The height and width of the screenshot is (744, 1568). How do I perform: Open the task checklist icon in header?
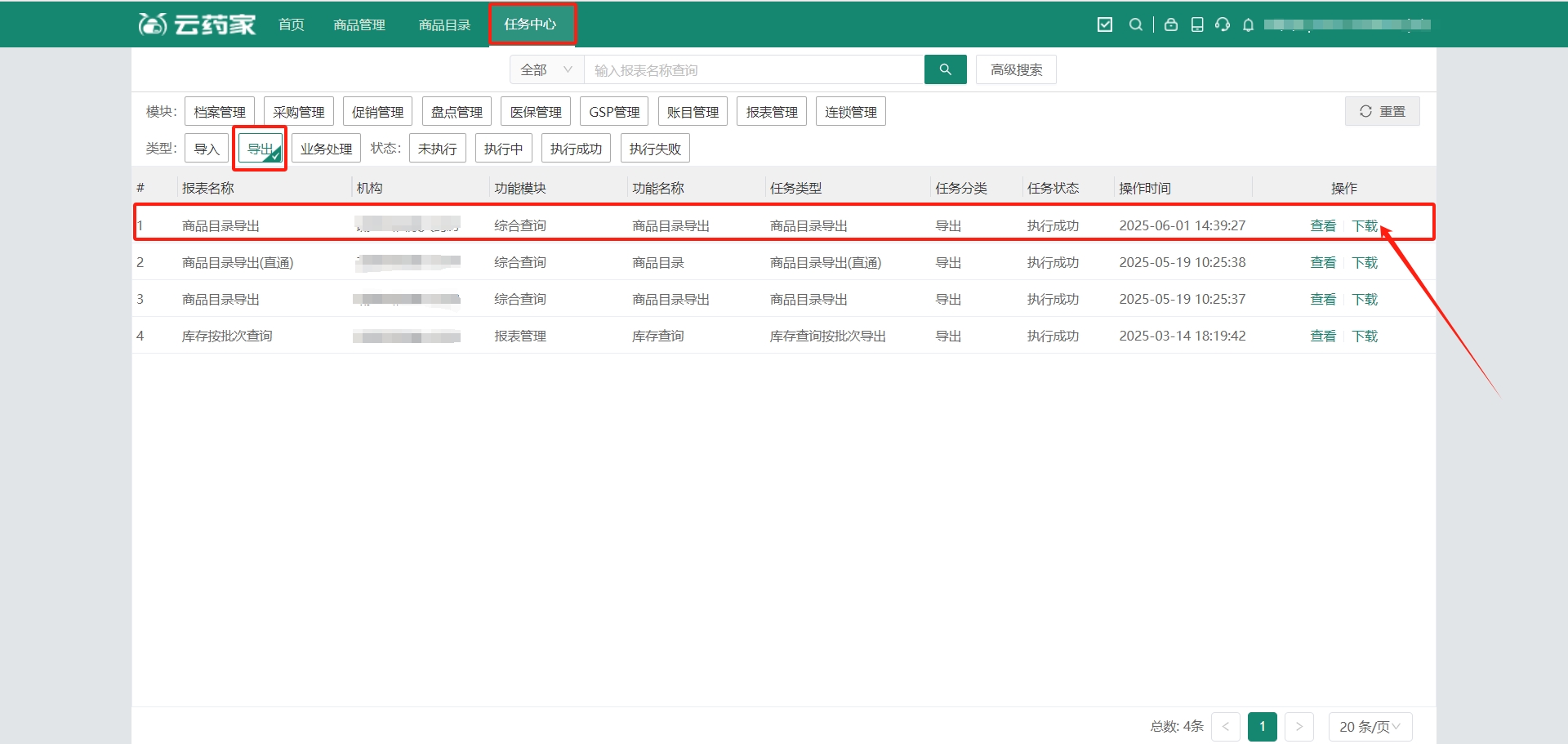(x=1105, y=25)
